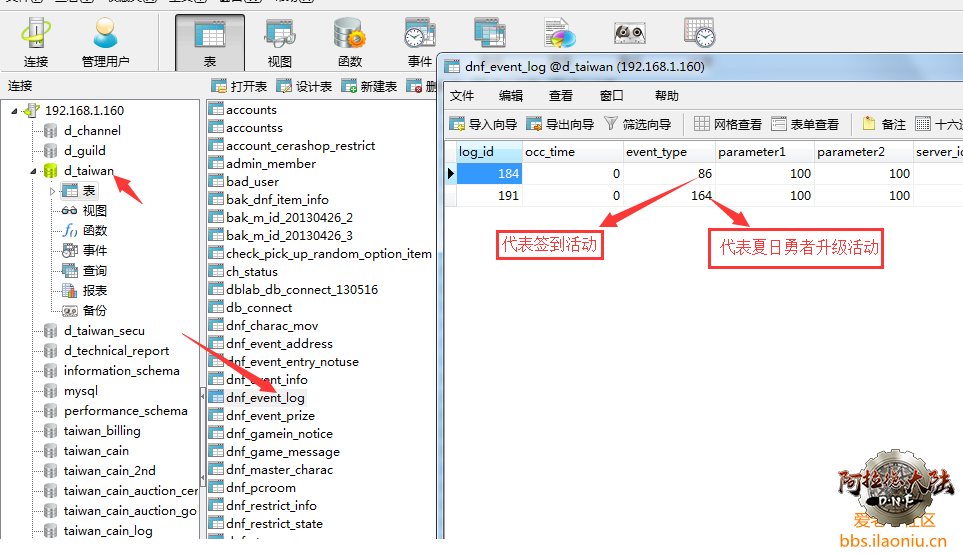
Task: Switch to 网格查看 grid view
Action: [x=728, y=125]
